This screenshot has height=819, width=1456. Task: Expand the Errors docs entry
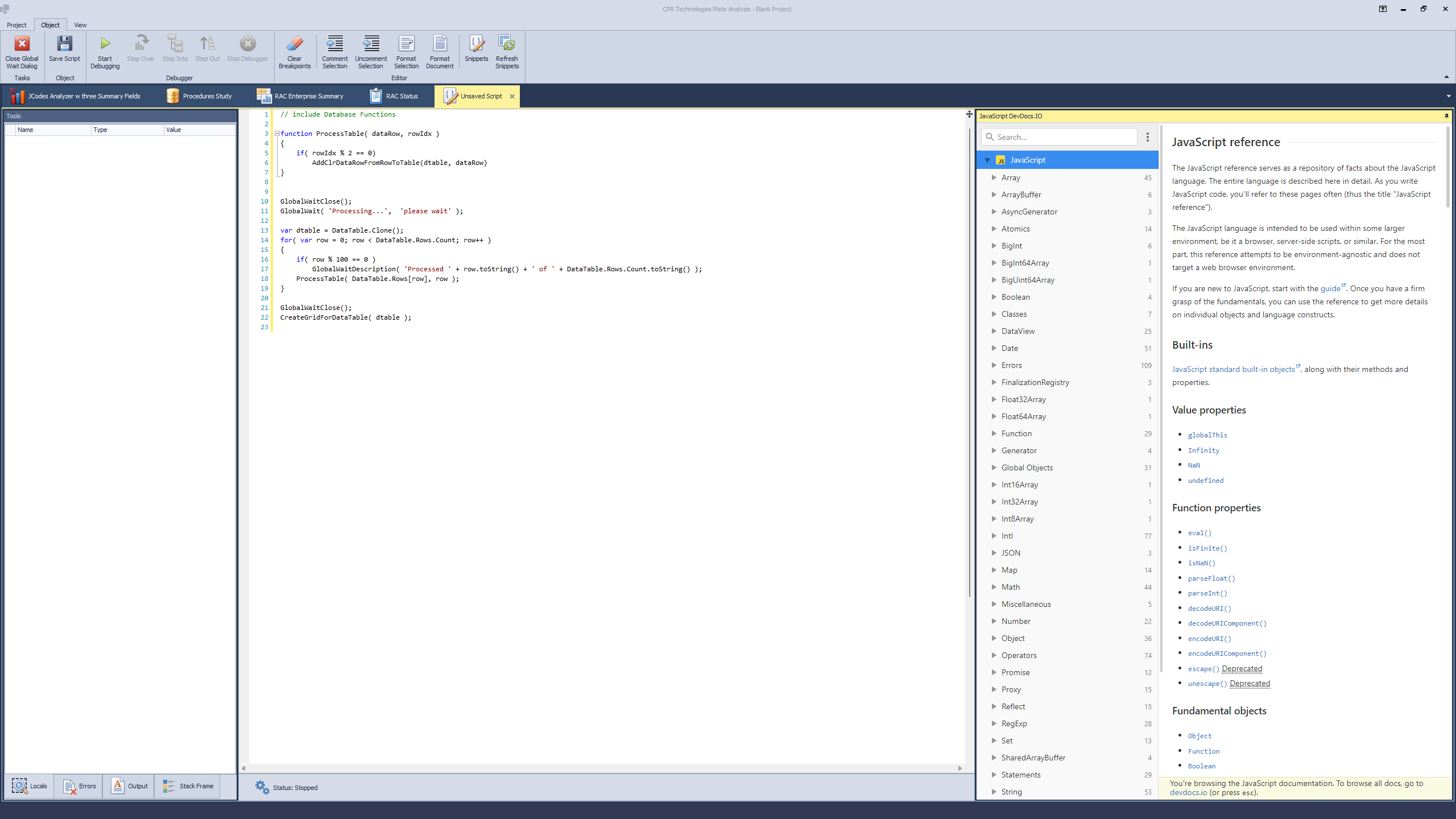[x=994, y=365]
